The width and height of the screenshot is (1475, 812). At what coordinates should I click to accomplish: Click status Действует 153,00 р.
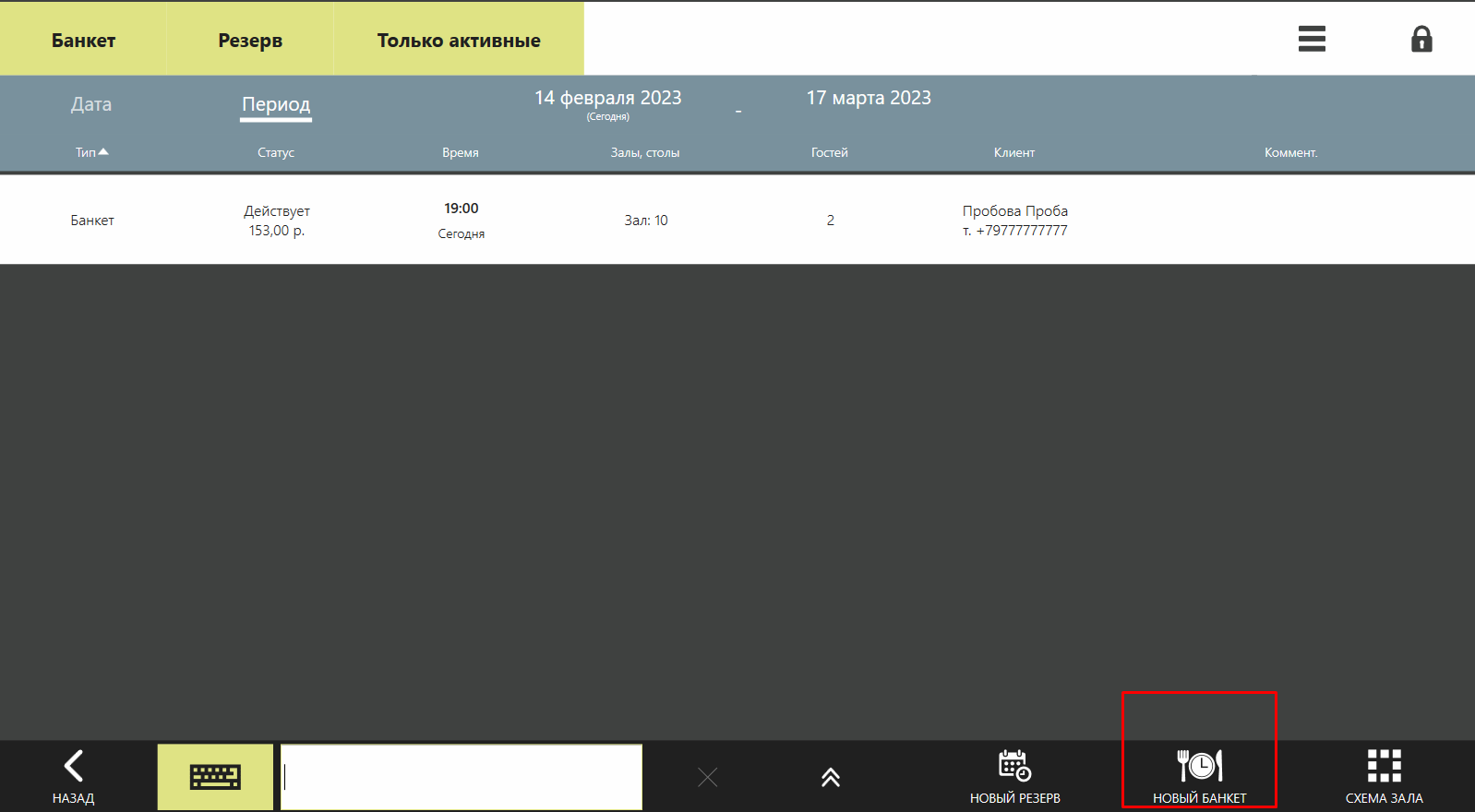pyautogui.click(x=277, y=221)
